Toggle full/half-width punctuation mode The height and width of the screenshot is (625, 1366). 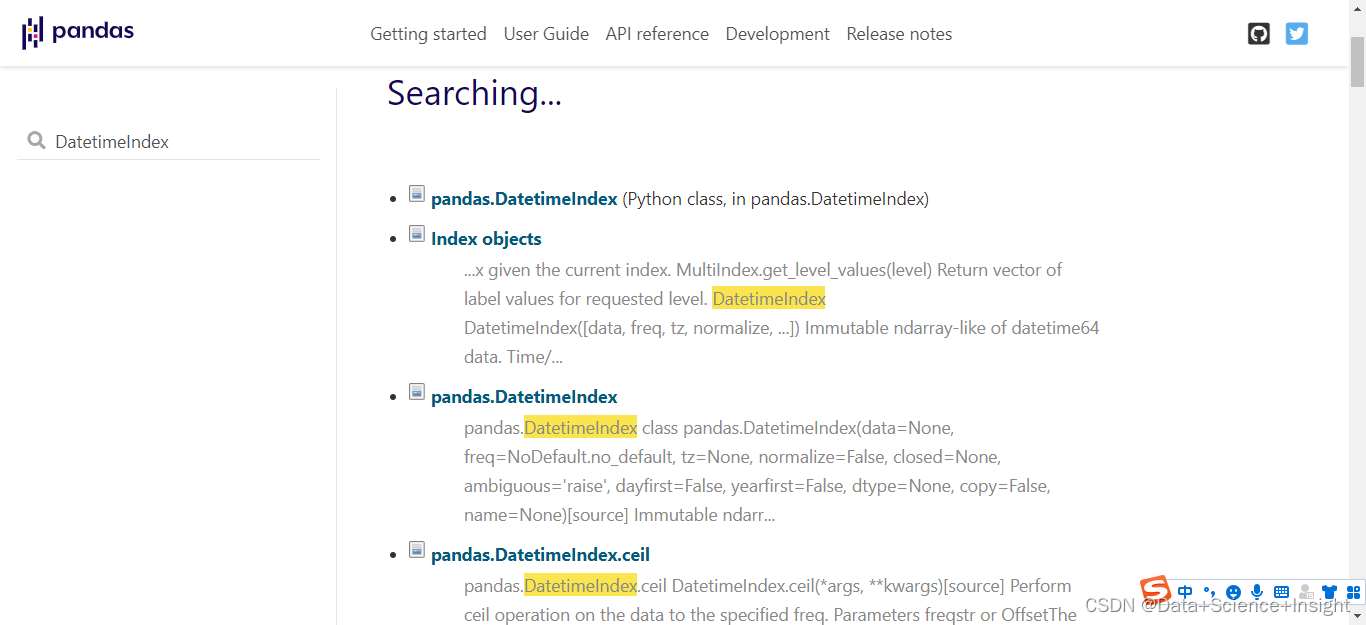1209,592
